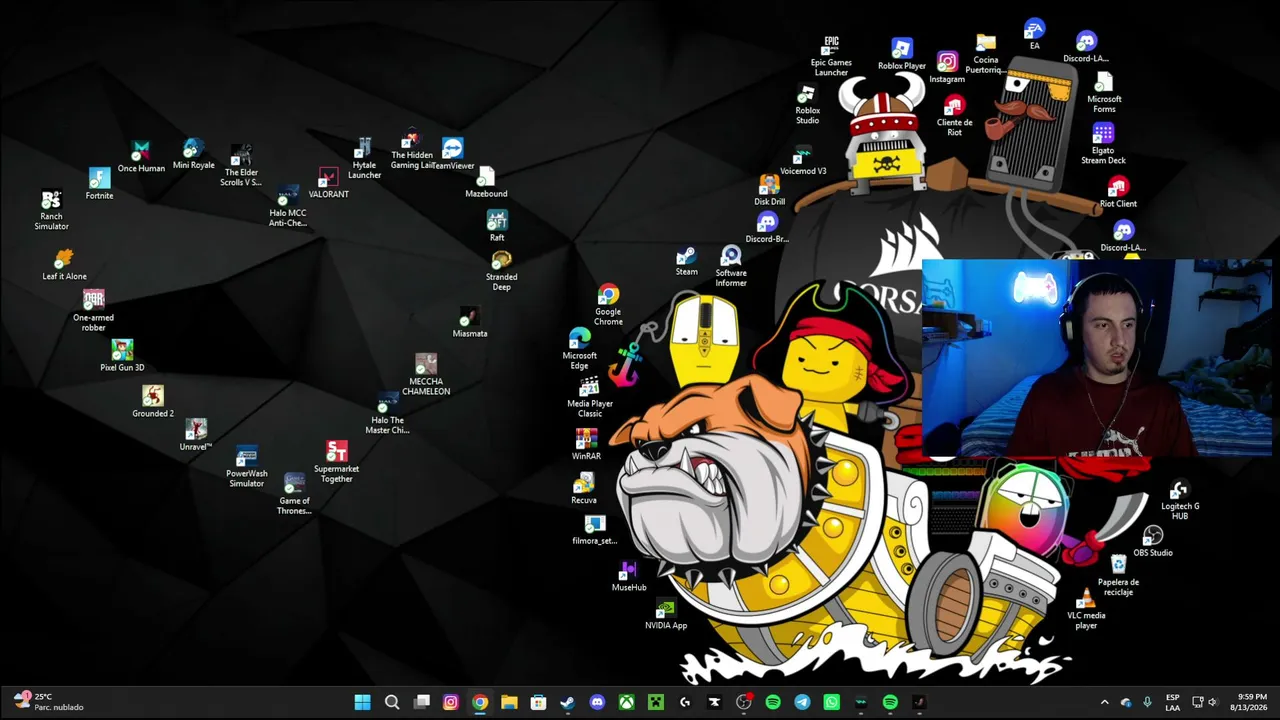Select the Microsoft Forms desktop file
1280x720 pixels.
[1104, 92]
